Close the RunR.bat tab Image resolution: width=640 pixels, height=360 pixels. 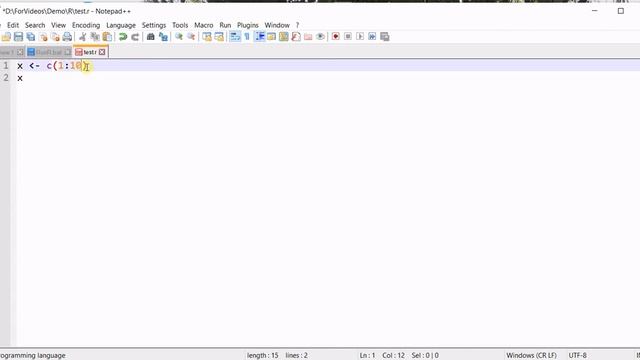(68, 52)
